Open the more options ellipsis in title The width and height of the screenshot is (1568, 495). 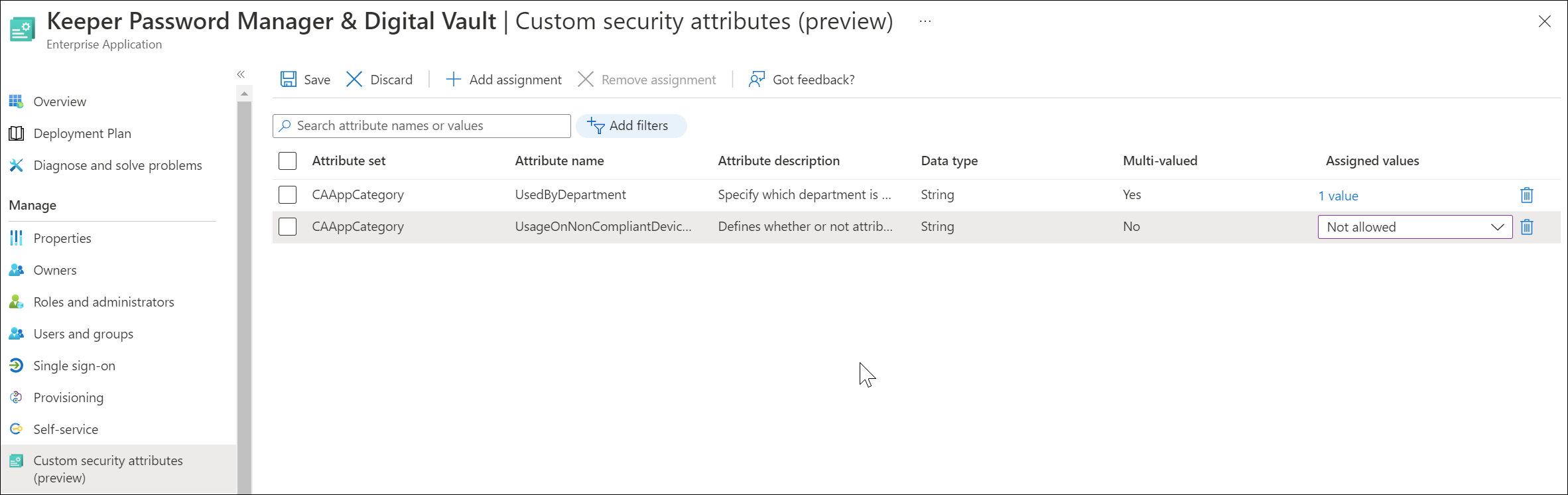tap(925, 21)
